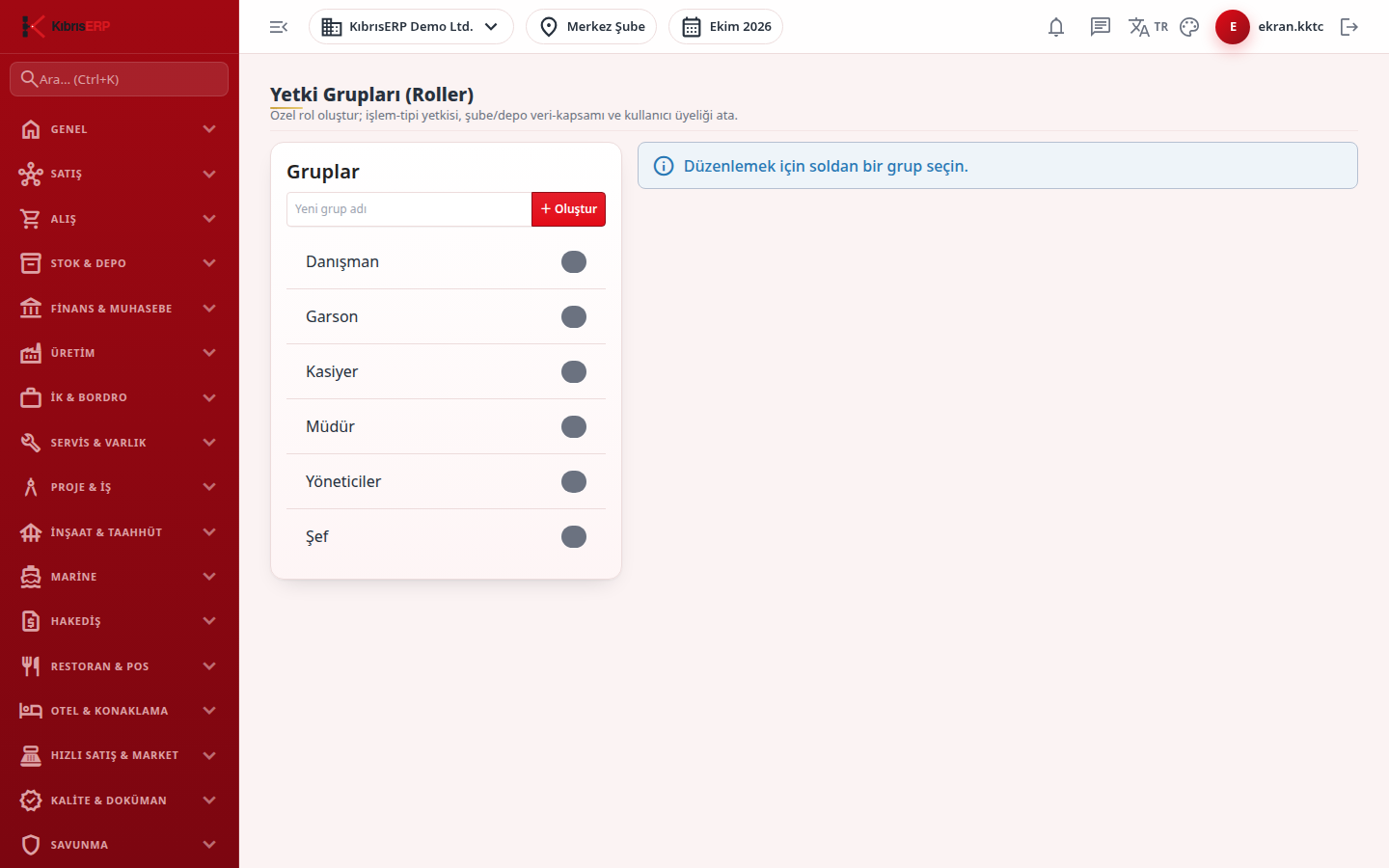This screenshot has width=1389, height=868.
Task: Open notifications bell icon
Action: tap(1056, 27)
